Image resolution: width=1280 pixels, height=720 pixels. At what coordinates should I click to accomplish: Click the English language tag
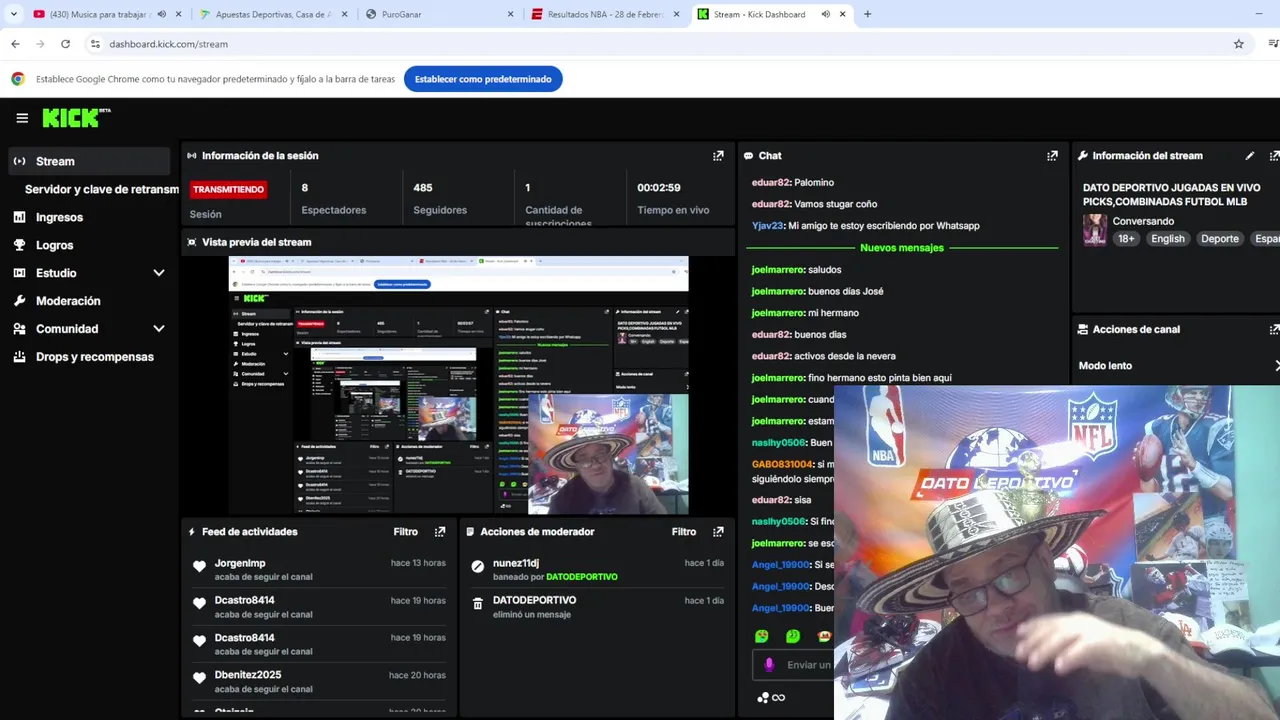1167,239
